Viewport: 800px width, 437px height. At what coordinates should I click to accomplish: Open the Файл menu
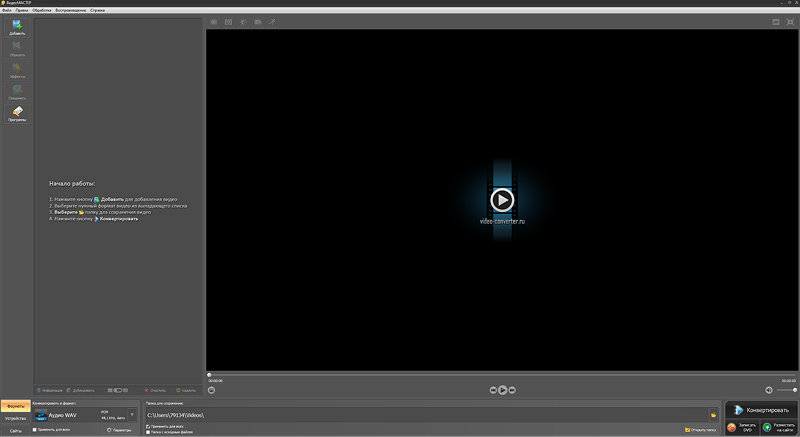(x=7, y=10)
